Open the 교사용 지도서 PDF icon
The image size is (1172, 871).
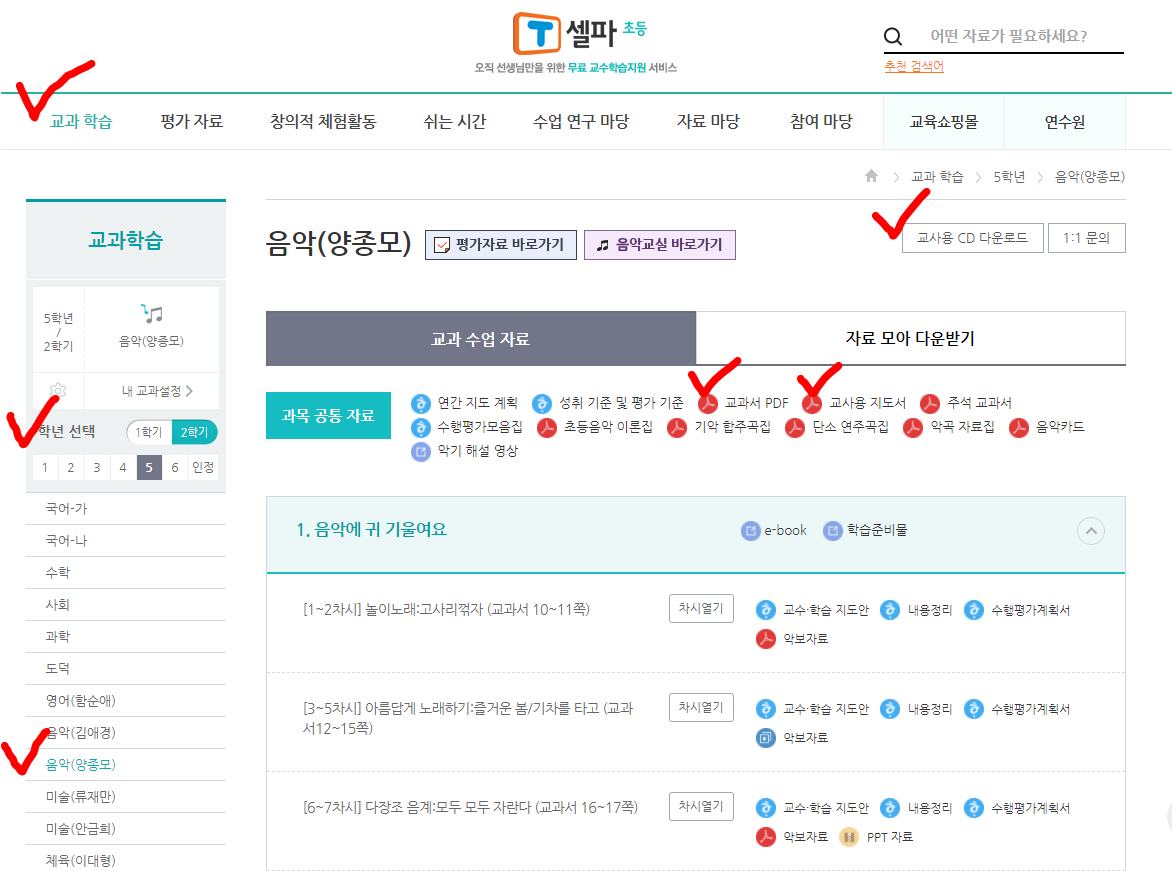[x=812, y=404]
